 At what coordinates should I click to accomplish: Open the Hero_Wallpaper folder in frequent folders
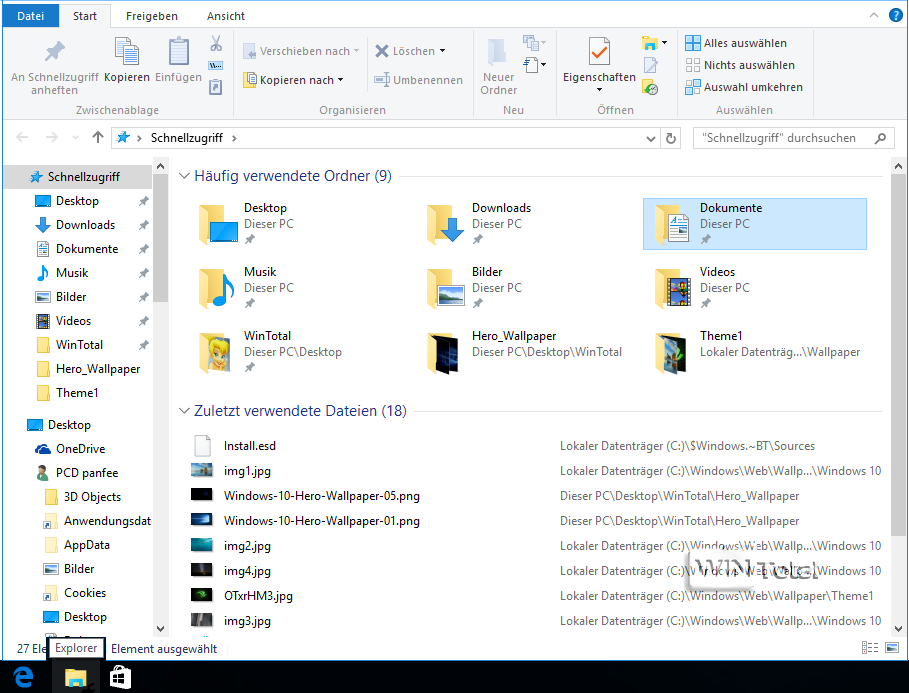[528, 352]
